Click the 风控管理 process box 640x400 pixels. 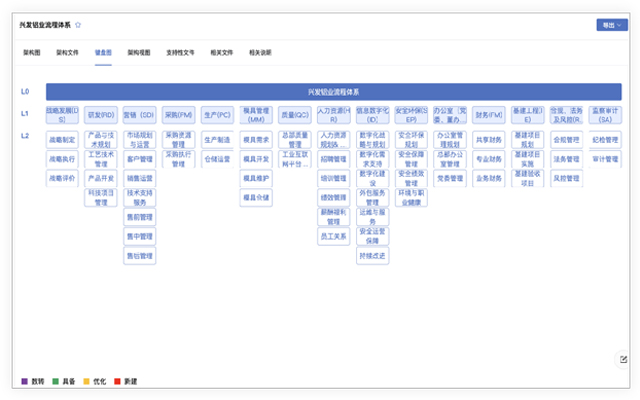click(x=567, y=178)
